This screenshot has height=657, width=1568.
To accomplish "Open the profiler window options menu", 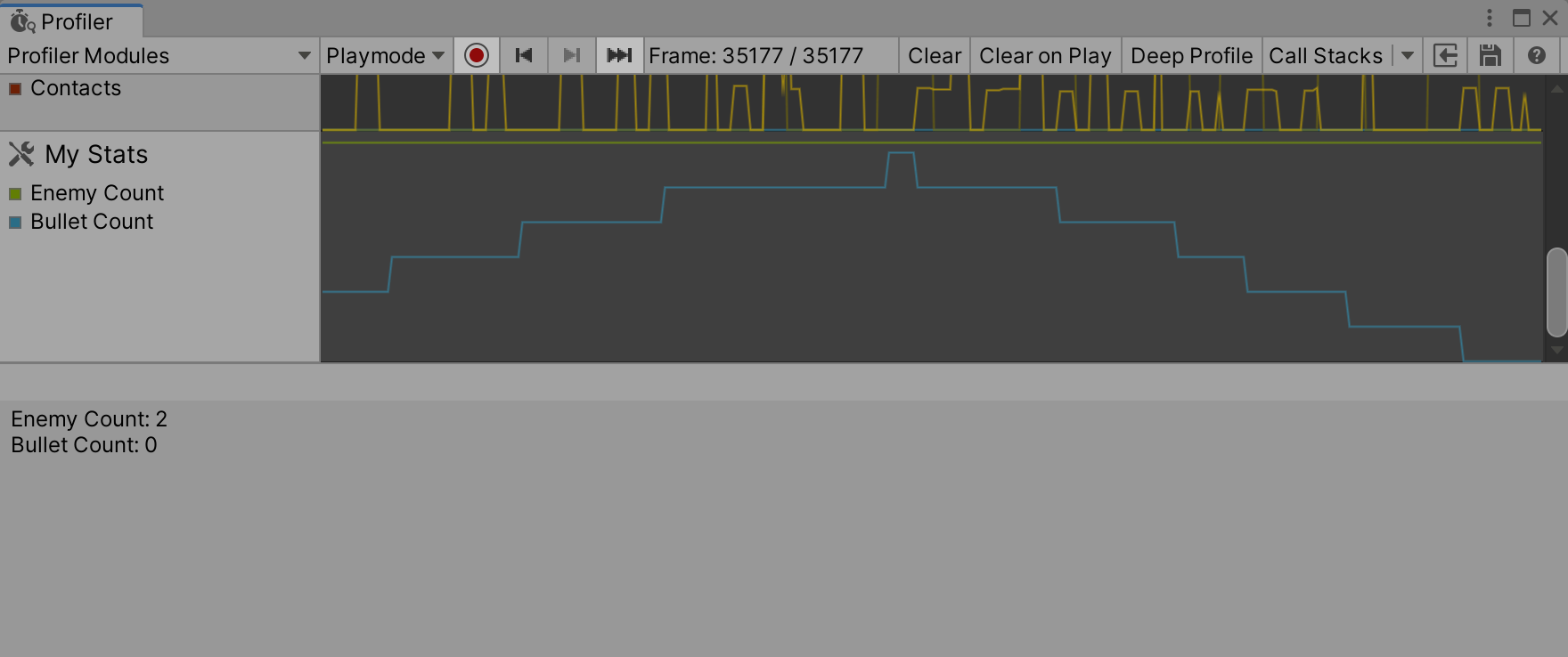I will [1488, 17].
